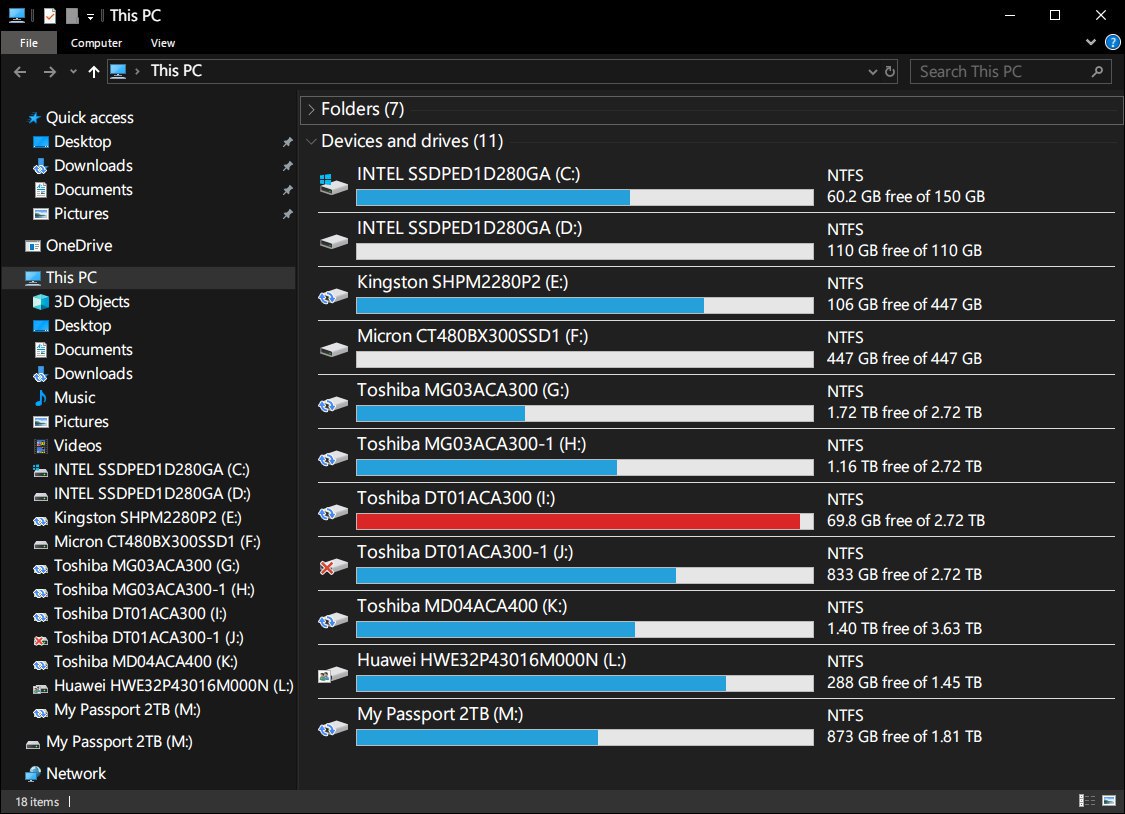Image resolution: width=1125 pixels, height=814 pixels.
Task: Open the Help question mark icon
Action: point(1113,42)
